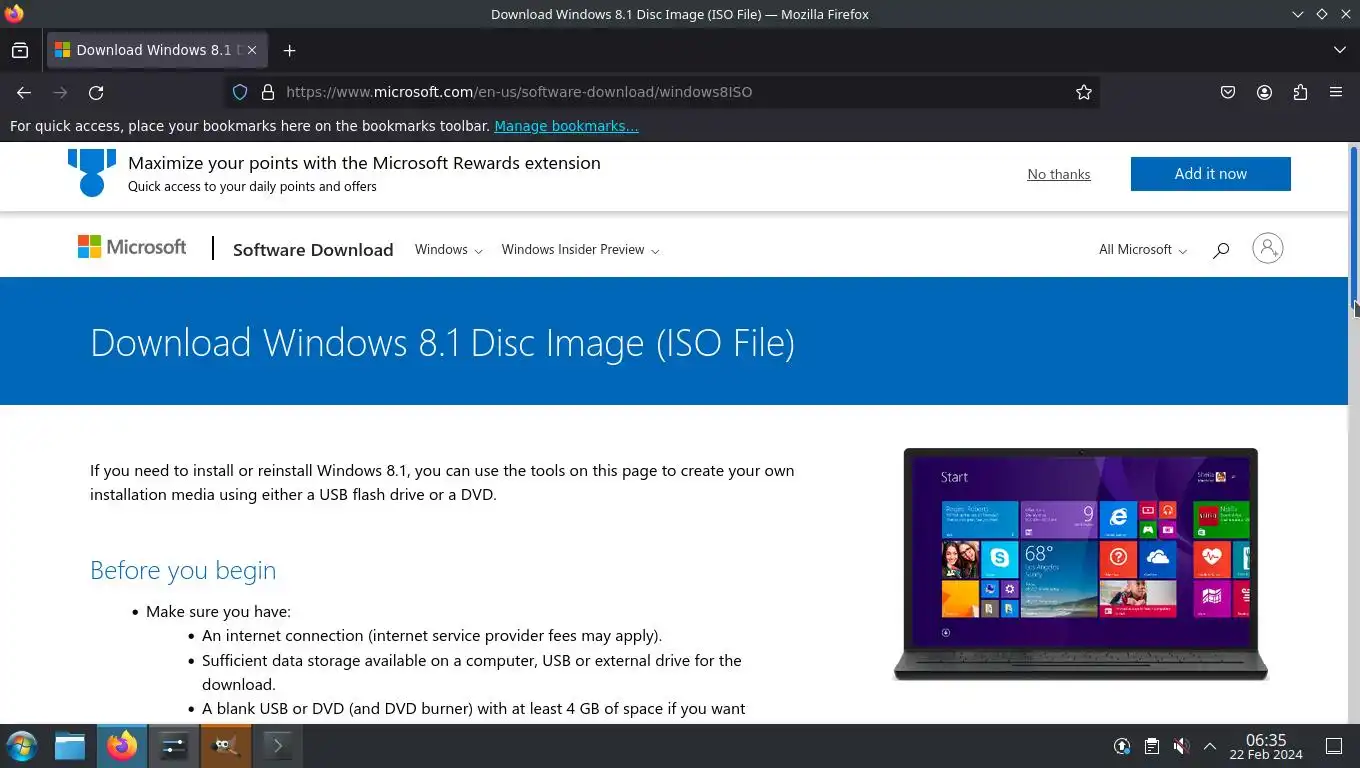This screenshot has height=768, width=1360.
Task: Select the Download Windows 8.1 tab
Action: point(155,50)
